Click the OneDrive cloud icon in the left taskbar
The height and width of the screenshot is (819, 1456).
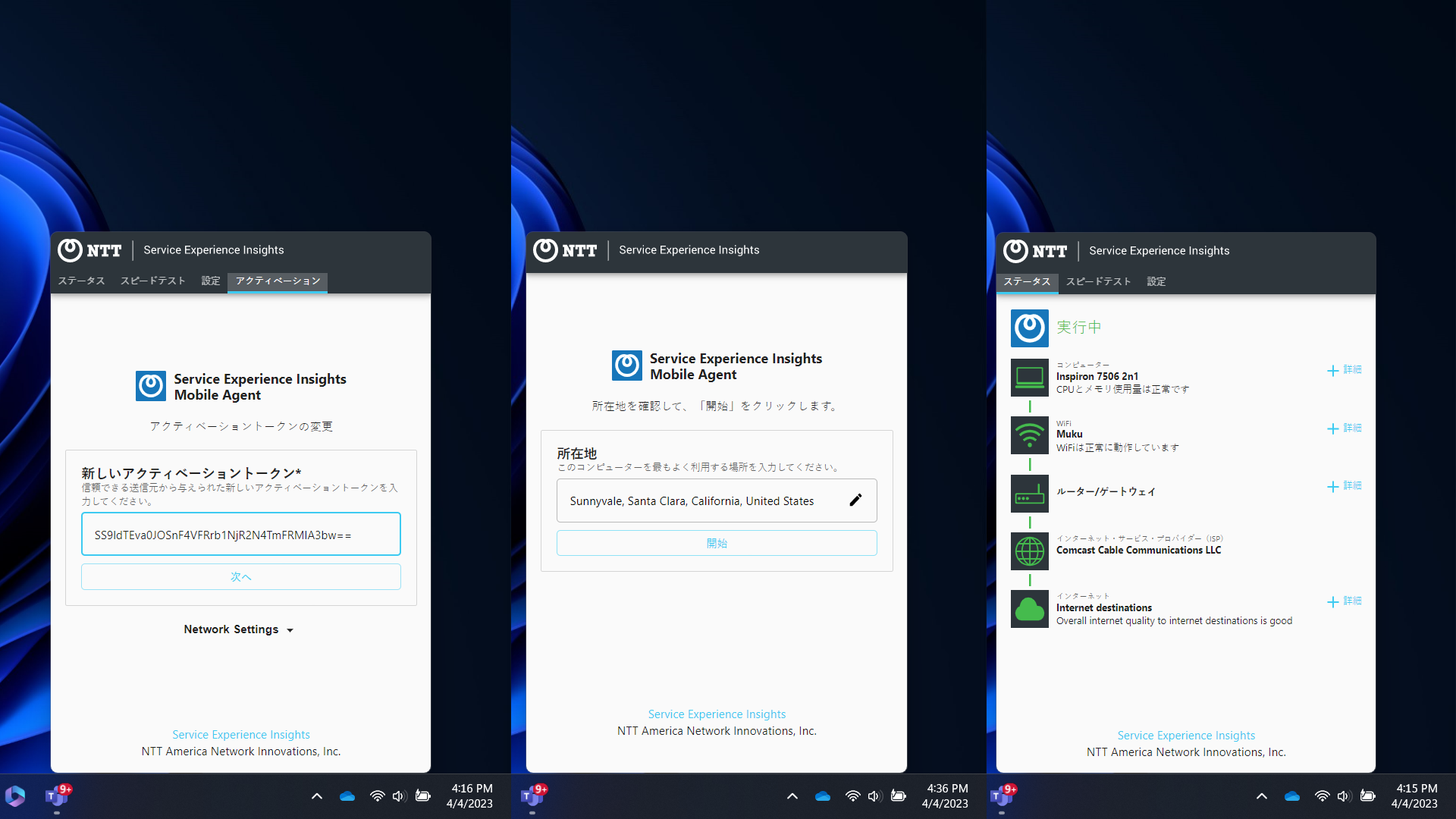(x=347, y=796)
